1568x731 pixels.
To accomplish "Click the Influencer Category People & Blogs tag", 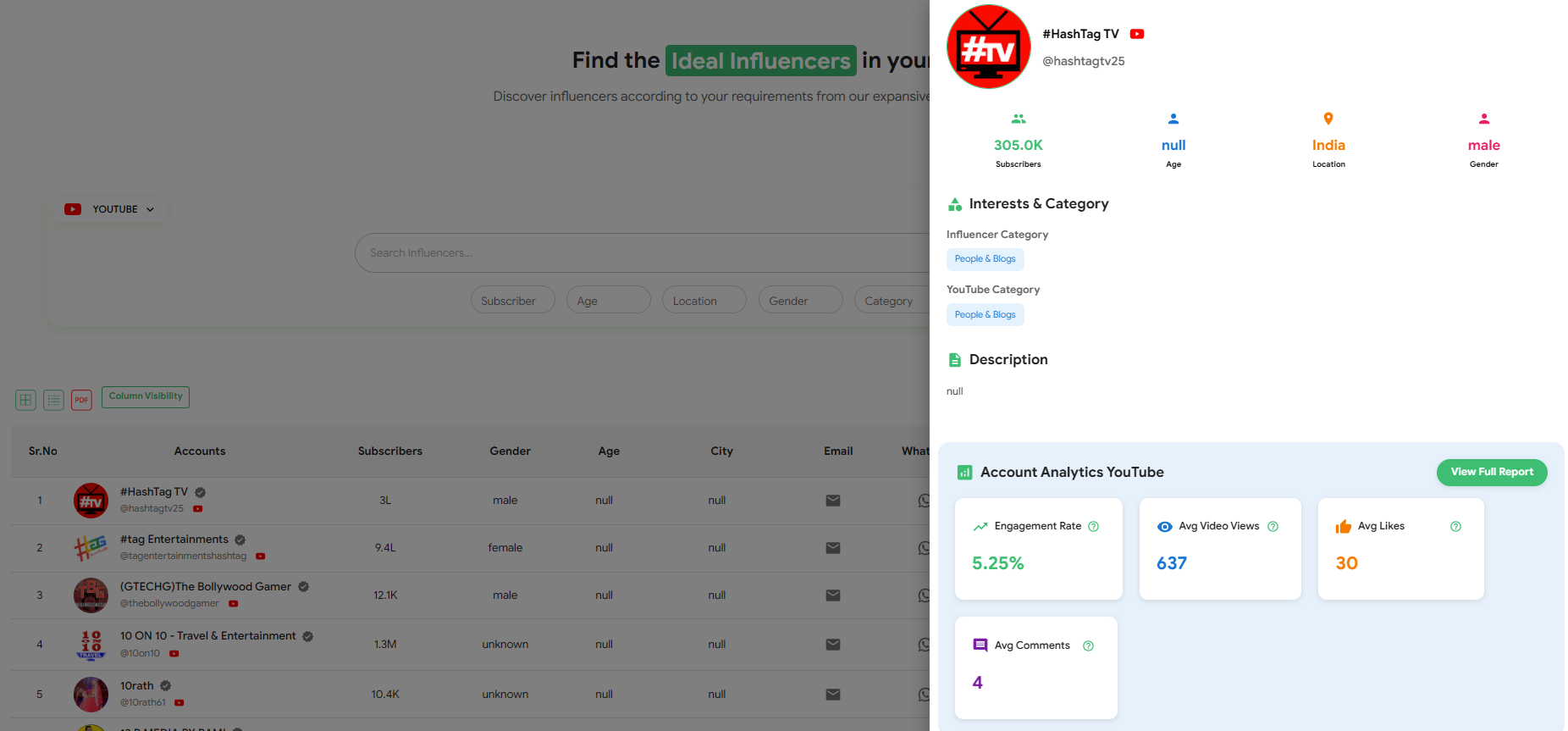I will click(986, 259).
